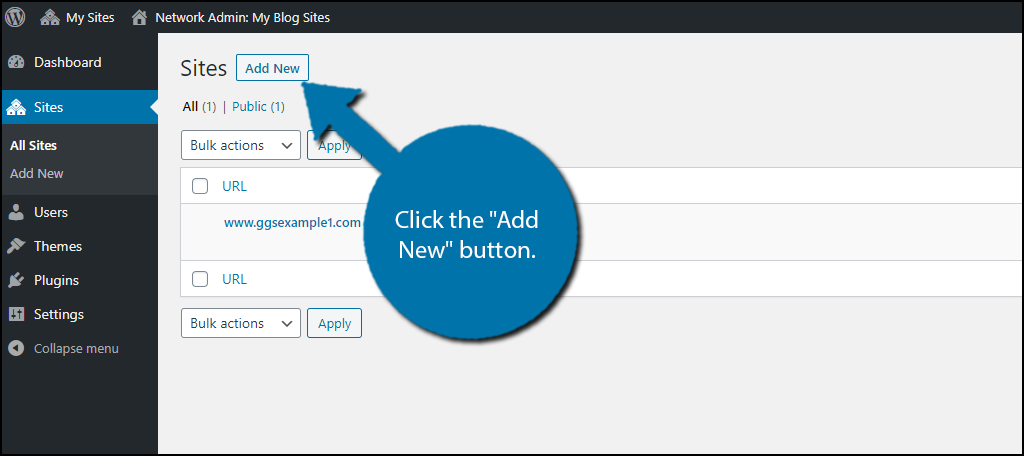Check the select-all box in table footer

200,279
